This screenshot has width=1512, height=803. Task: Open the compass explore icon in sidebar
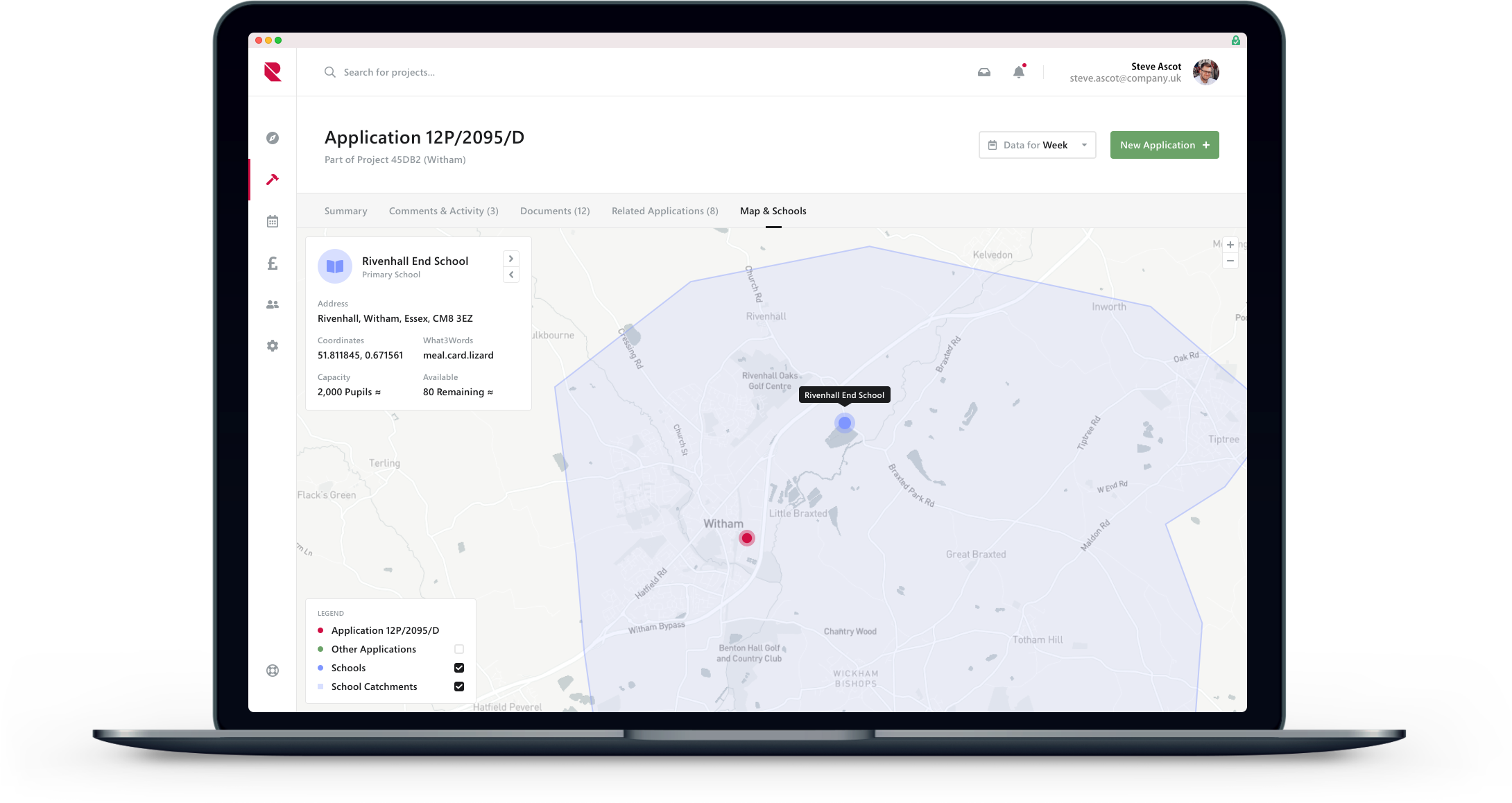(273, 138)
